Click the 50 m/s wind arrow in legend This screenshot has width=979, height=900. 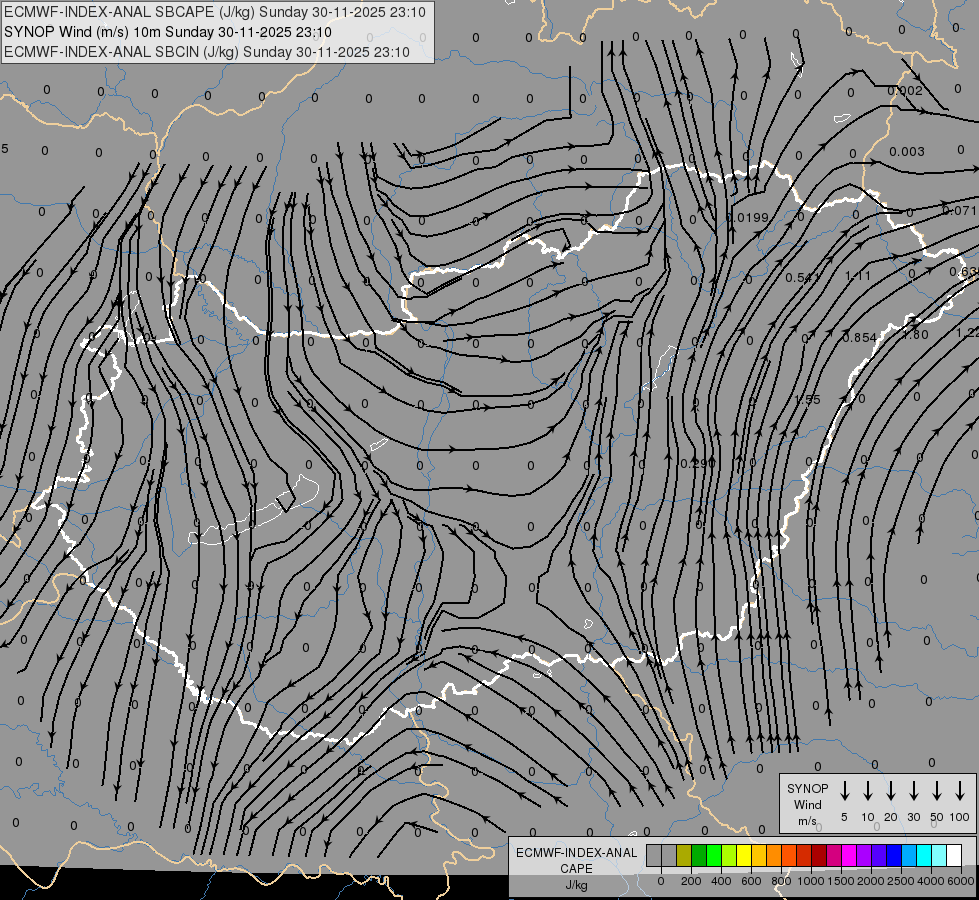tap(937, 791)
